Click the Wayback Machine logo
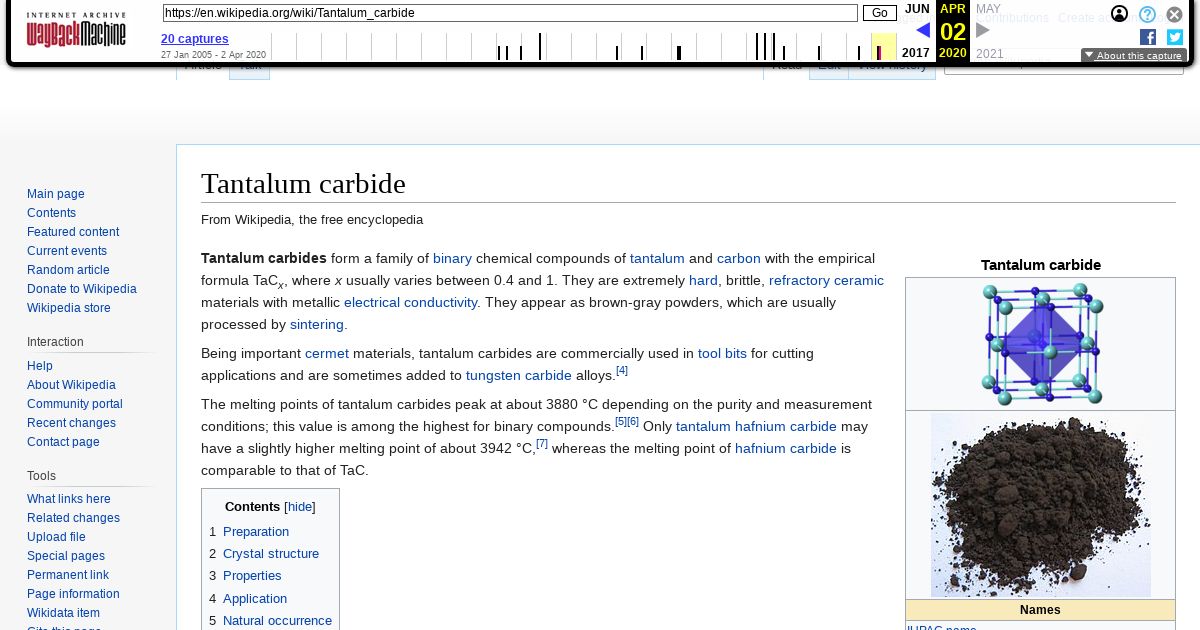 76,30
